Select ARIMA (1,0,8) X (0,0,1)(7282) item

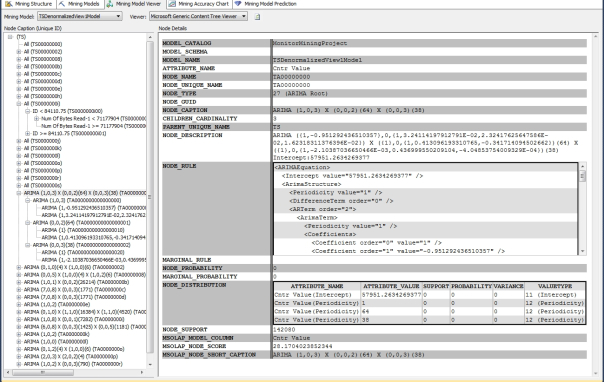tap(74, 319)
